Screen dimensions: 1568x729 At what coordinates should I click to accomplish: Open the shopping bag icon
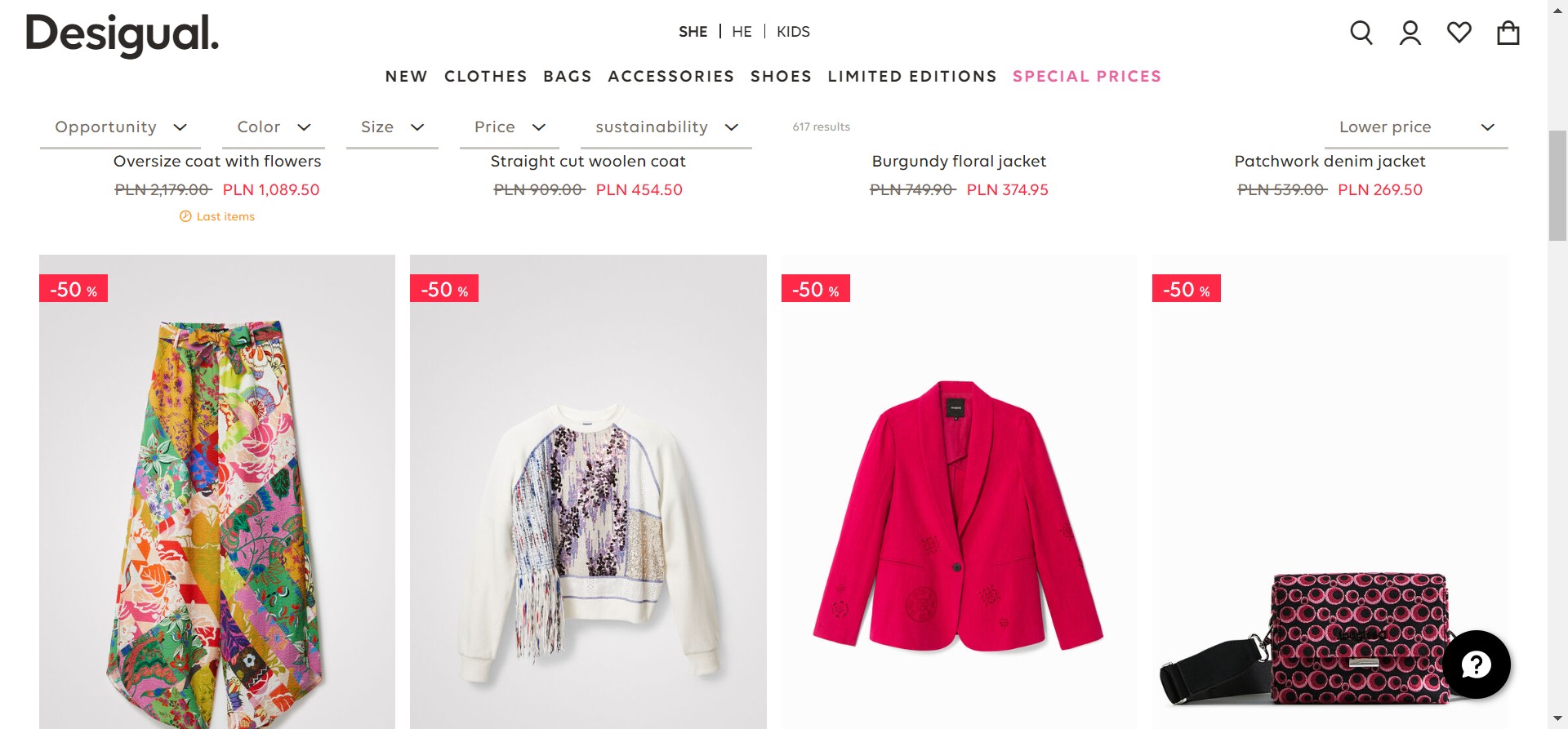click(1508, 33)
